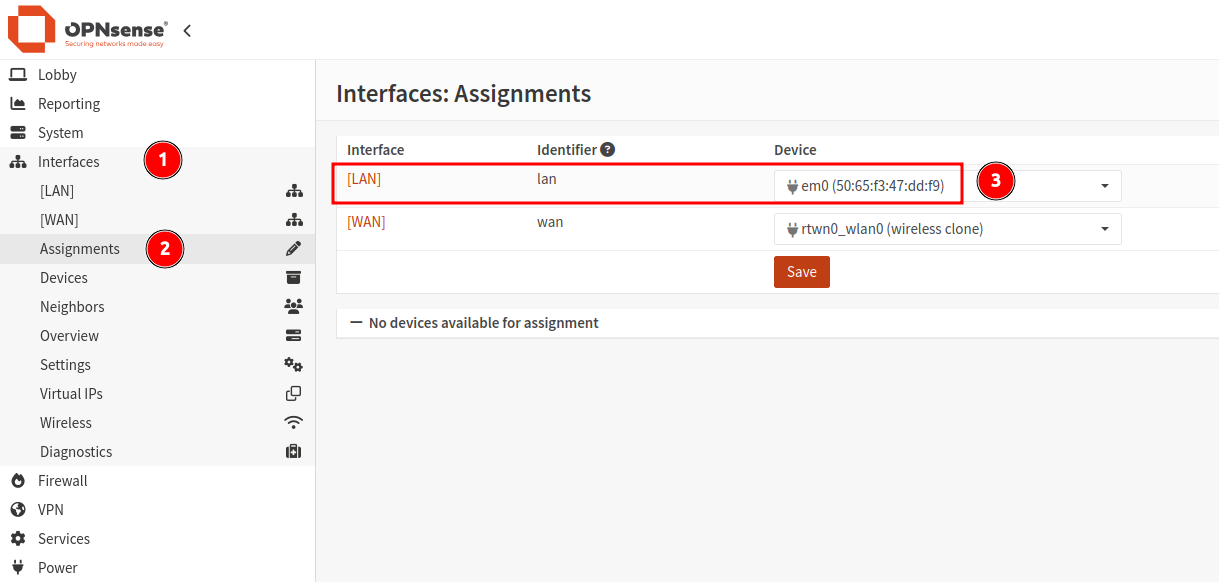Click the pencil icon beside Assignments
1219x582 pixels.
point(293,248)
